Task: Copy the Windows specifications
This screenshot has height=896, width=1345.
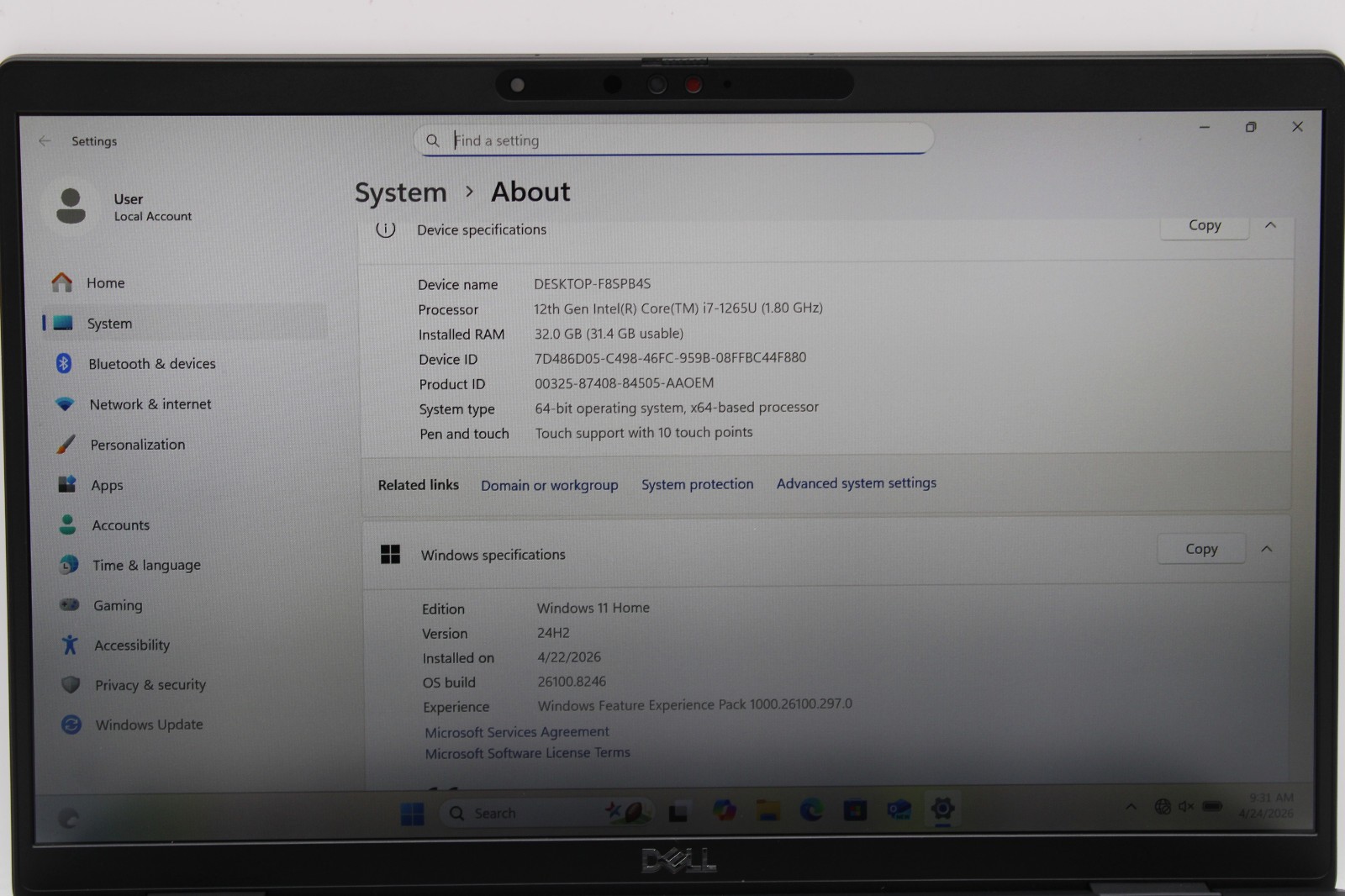Action: 1201,549
